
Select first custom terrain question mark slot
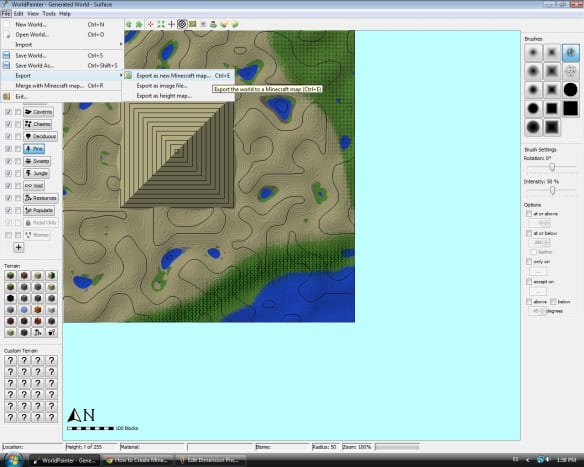(x=10, y=360)
